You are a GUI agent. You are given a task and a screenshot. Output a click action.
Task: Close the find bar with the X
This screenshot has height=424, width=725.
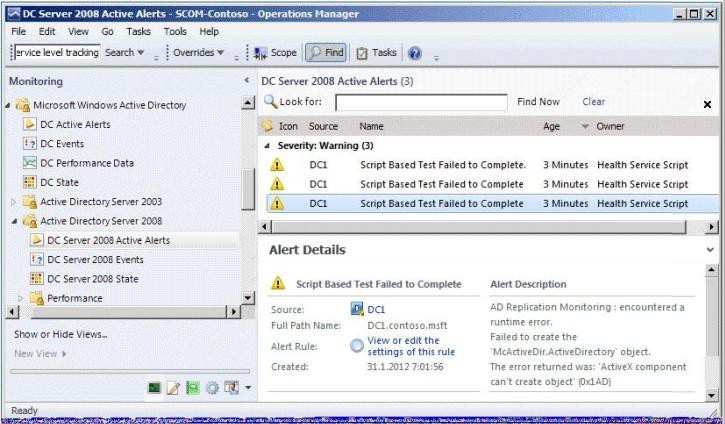click(x=707, y=104)
